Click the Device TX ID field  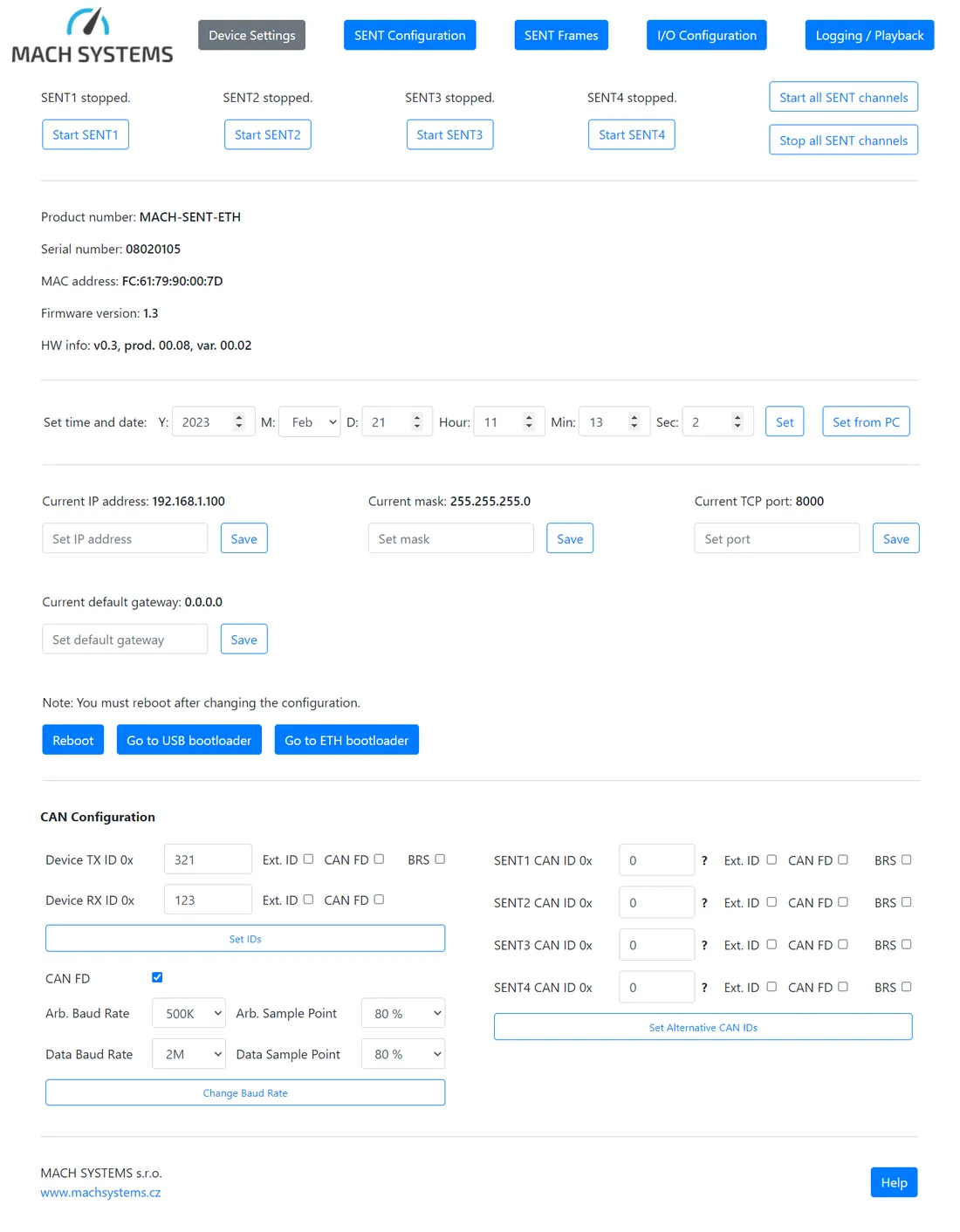coord(208,859)
